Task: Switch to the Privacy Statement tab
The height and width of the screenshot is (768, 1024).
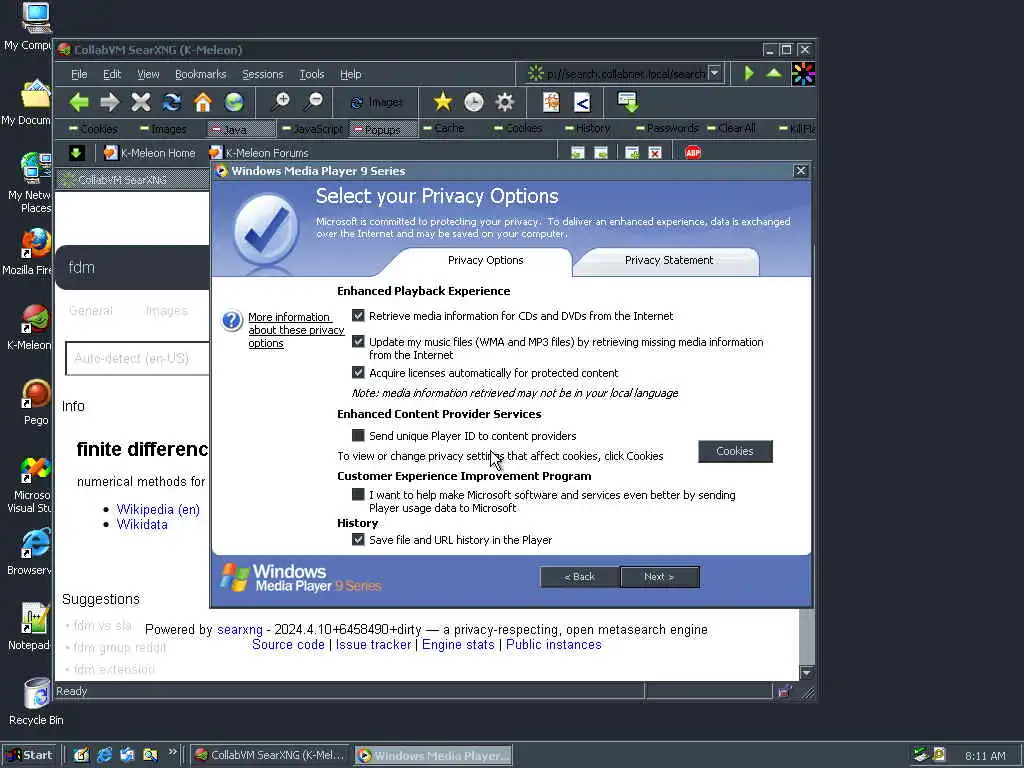Action: 669,260
